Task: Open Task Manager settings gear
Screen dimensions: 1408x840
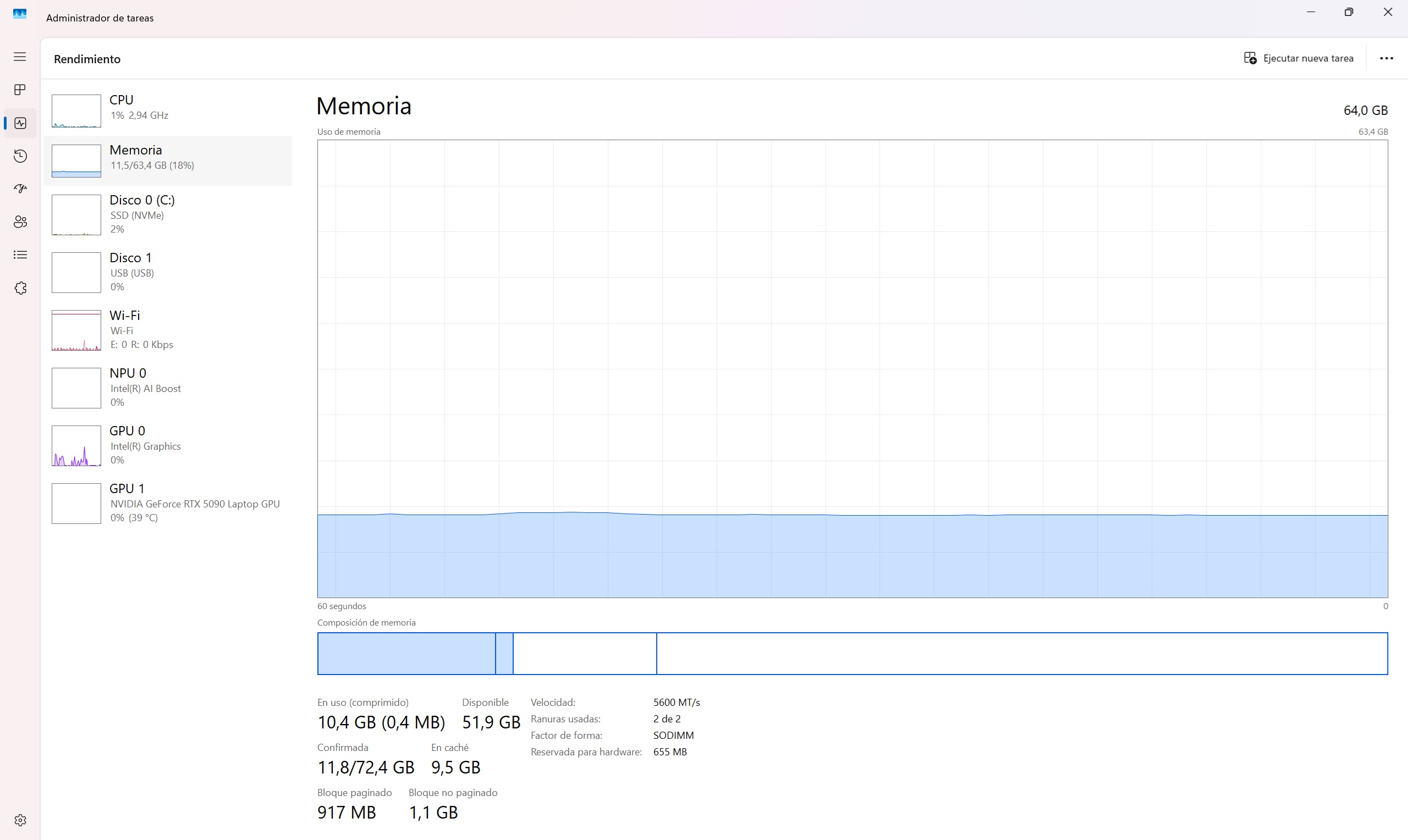Action: 20,820
